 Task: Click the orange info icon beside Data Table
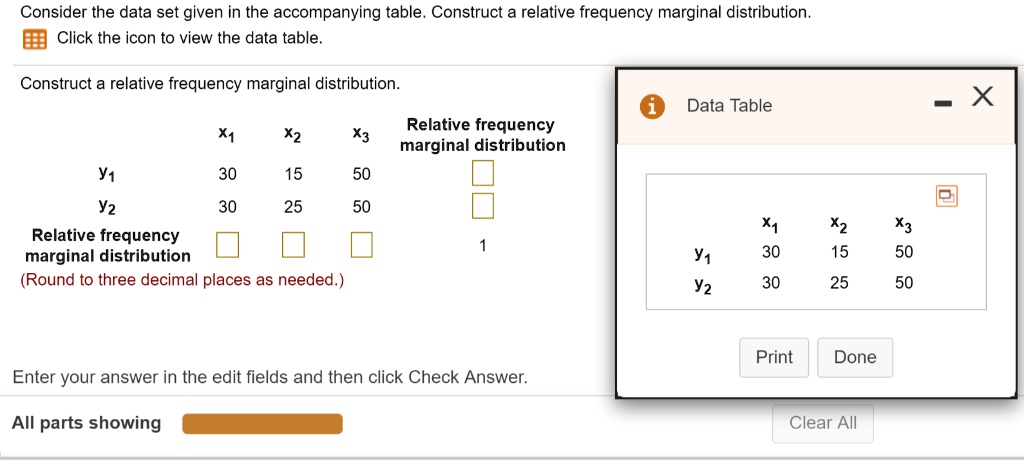click(652, 106)
